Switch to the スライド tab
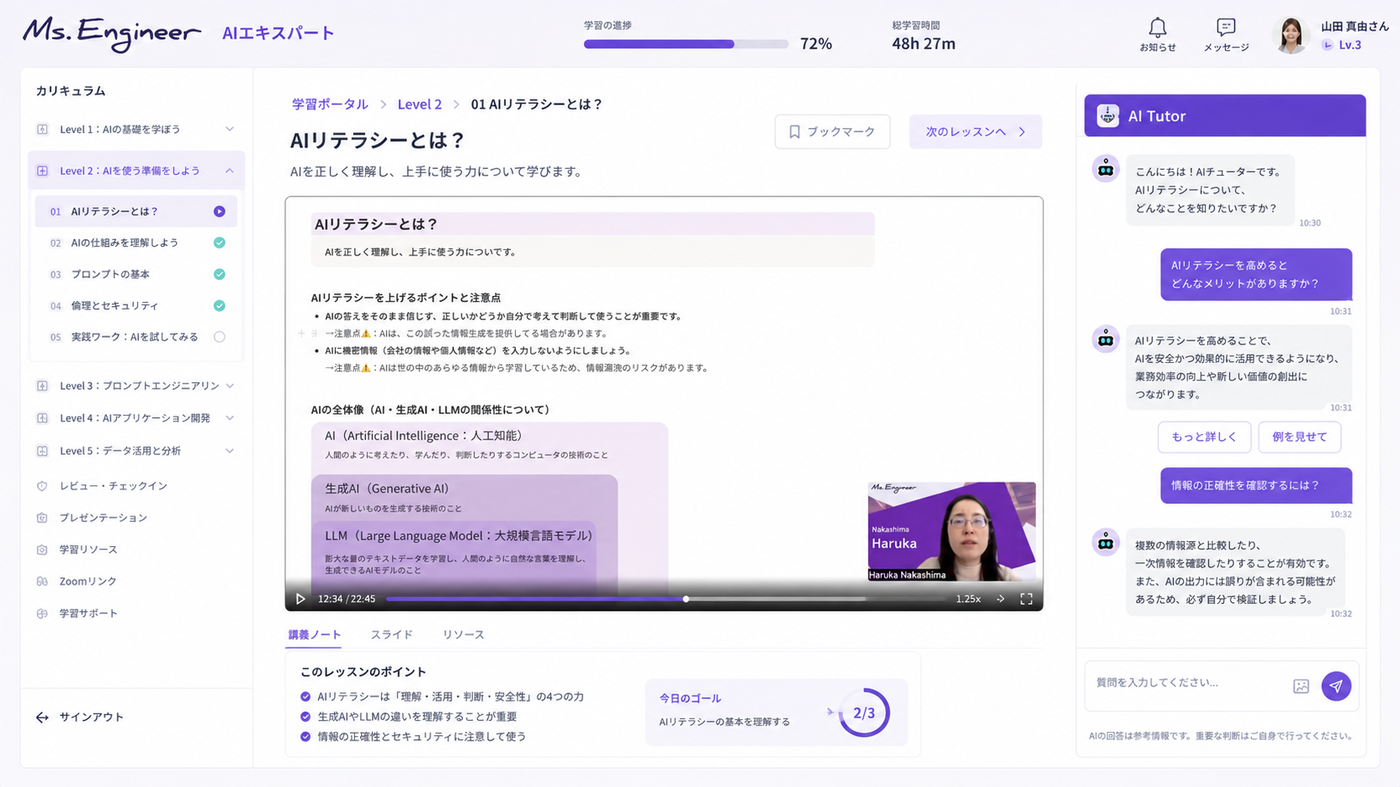1400x787 pixels. (392, 635)
